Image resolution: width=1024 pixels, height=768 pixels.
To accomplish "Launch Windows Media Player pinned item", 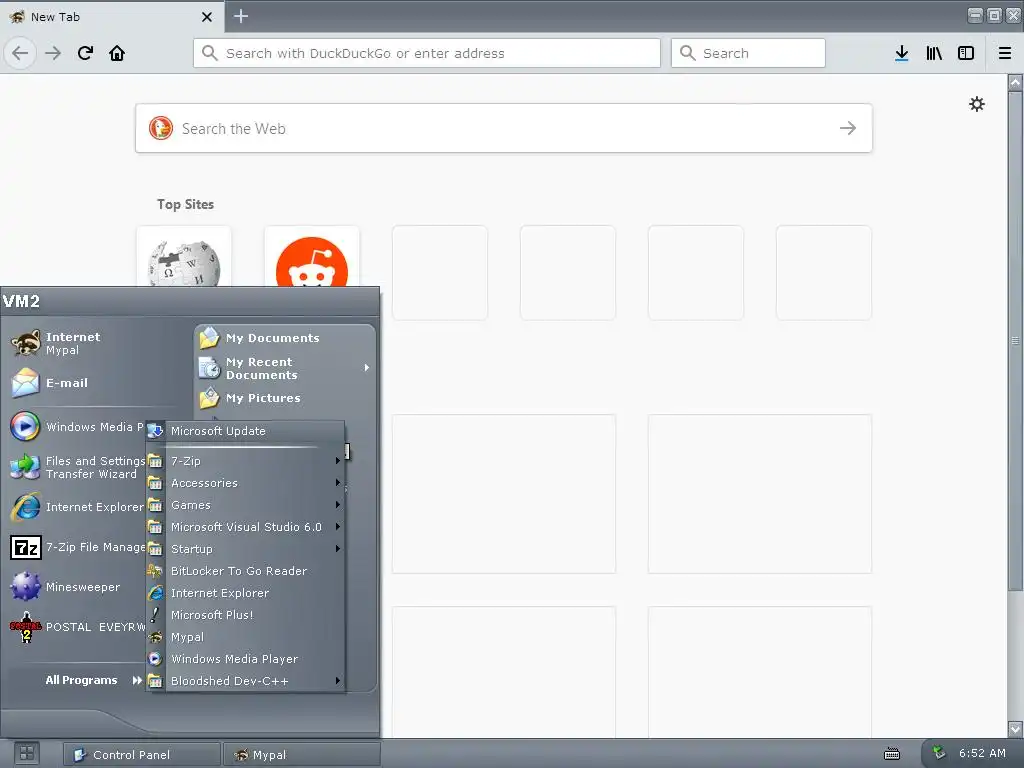I will click(77, 426).
